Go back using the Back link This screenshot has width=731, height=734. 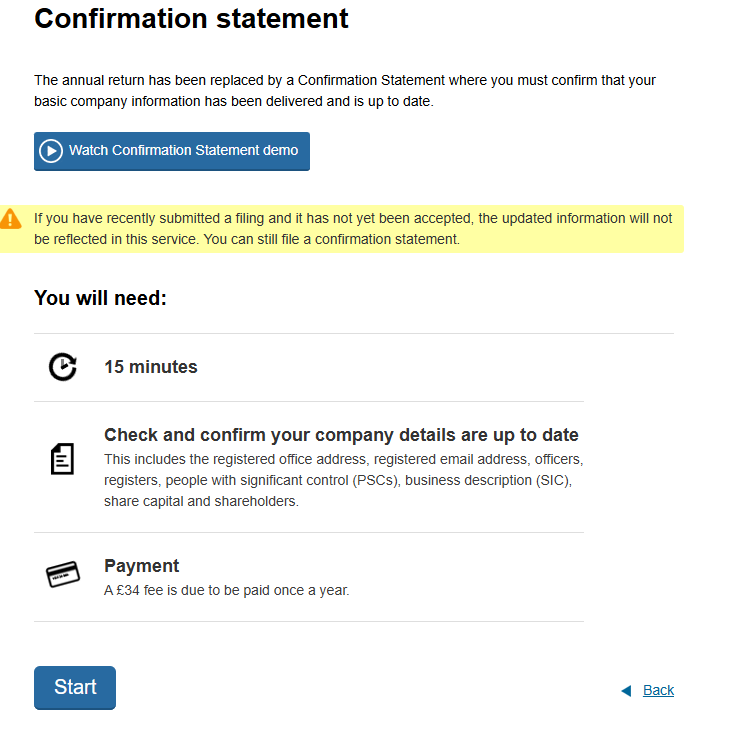pyautogui.click(x=658, y=690)
